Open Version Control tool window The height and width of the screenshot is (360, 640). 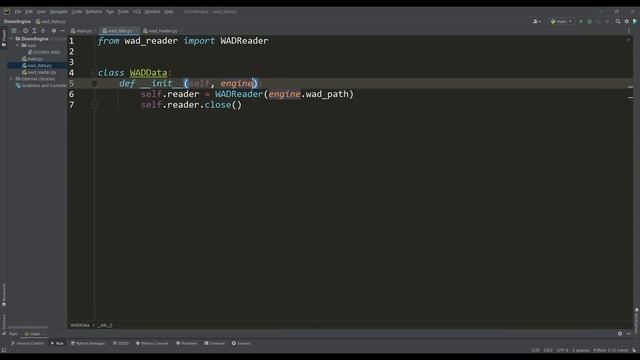[x=27, y=344]
